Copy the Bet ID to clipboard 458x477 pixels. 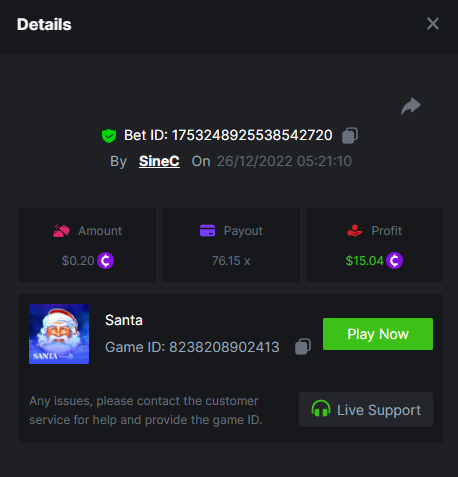[350, 135]
